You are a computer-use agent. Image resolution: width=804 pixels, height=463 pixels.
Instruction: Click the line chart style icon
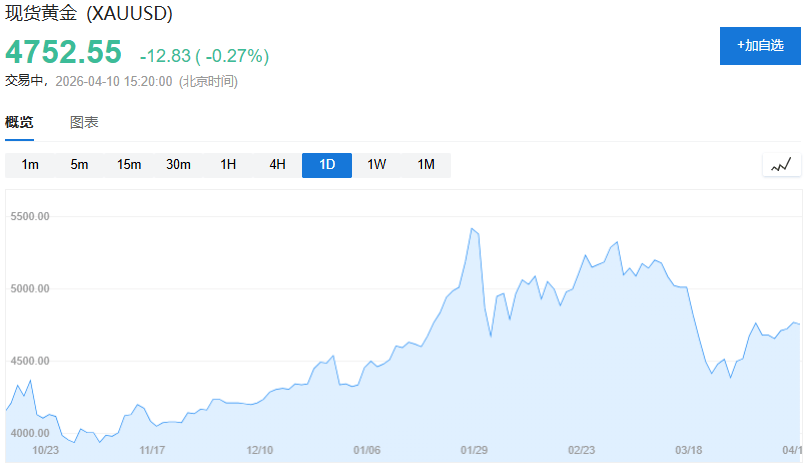(x=781, y=165)
